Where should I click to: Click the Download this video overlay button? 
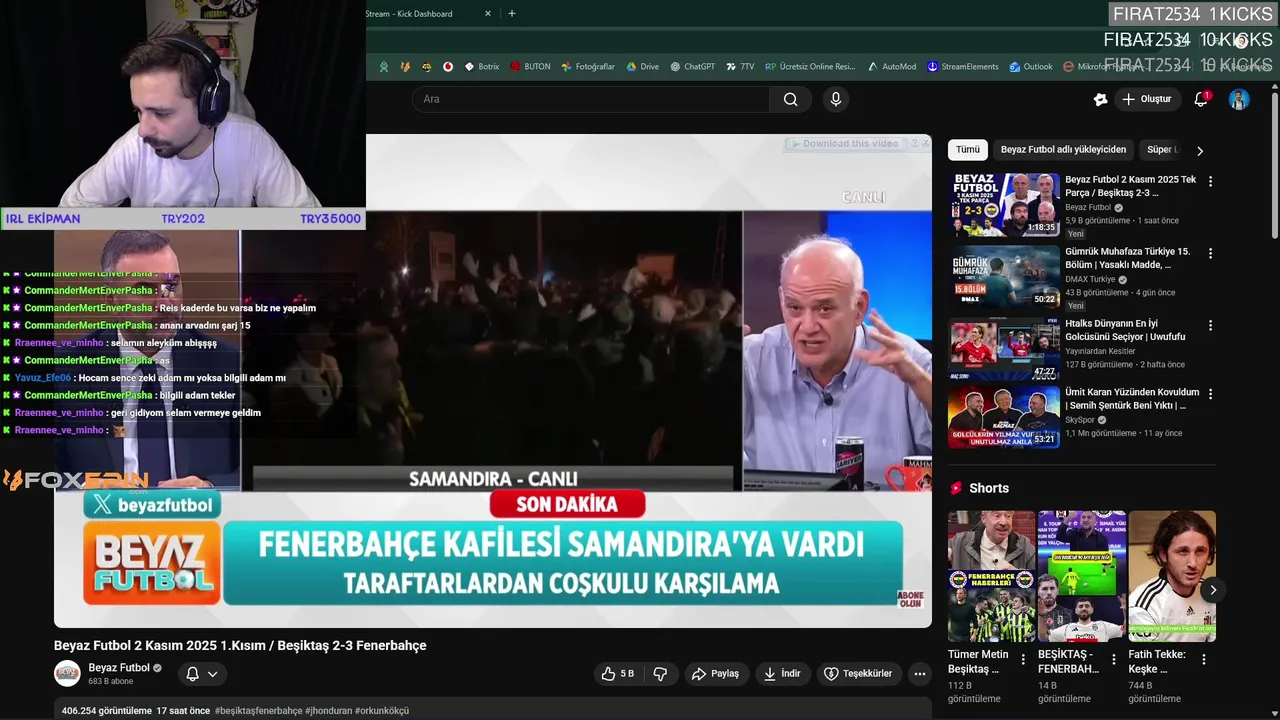coord(845,144)
